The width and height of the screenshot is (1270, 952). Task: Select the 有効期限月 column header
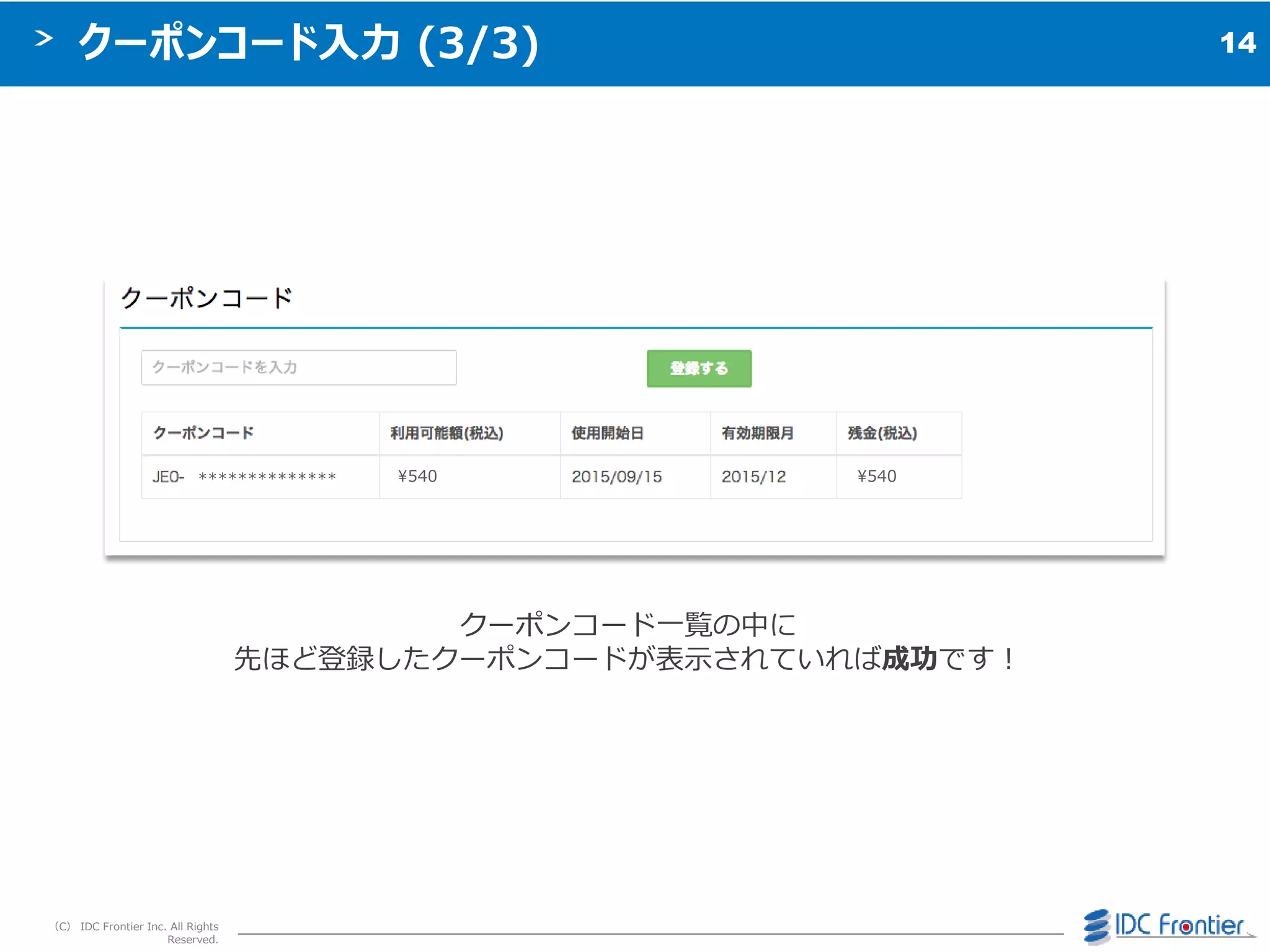pyautogui.click(x=773, y=433)
